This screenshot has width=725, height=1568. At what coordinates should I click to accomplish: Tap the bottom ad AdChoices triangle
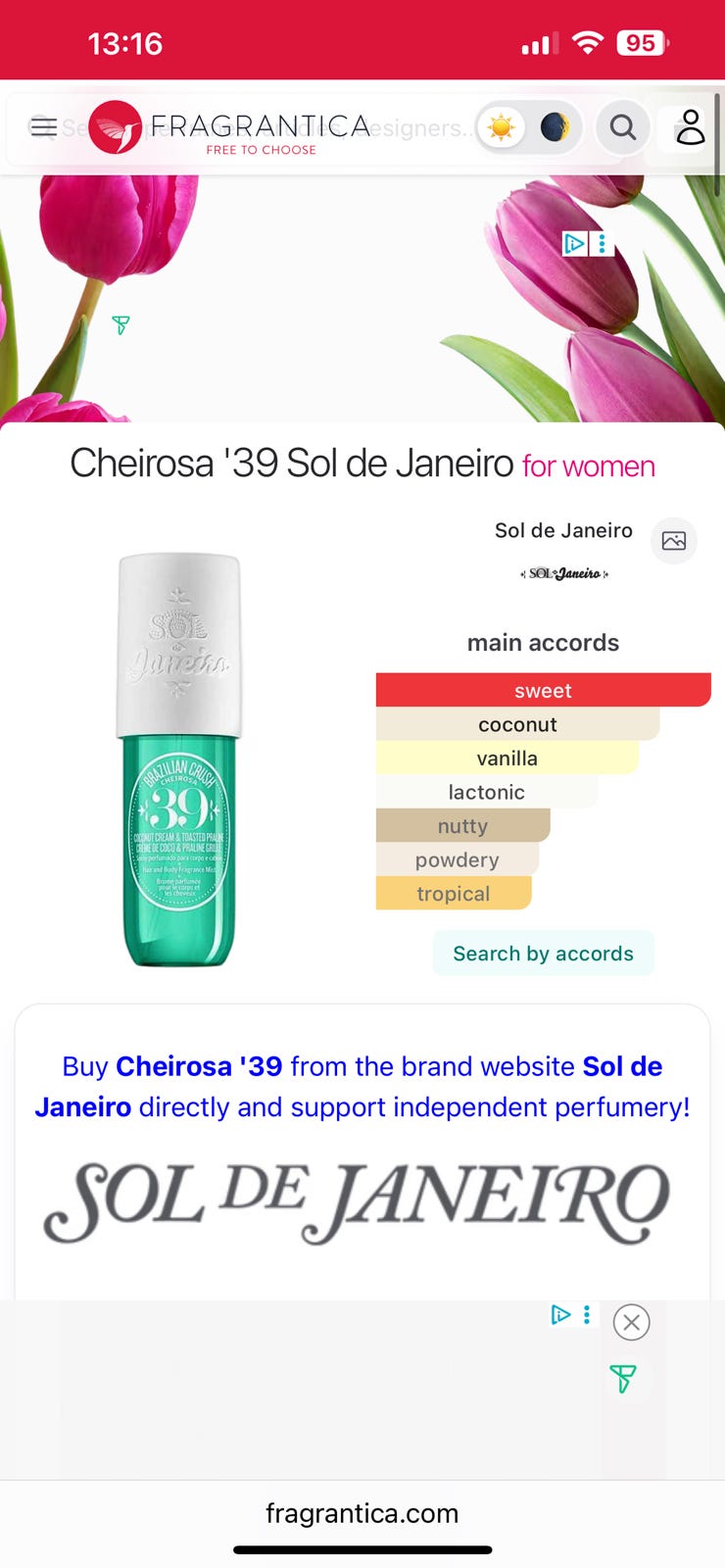click(560, 1315)
